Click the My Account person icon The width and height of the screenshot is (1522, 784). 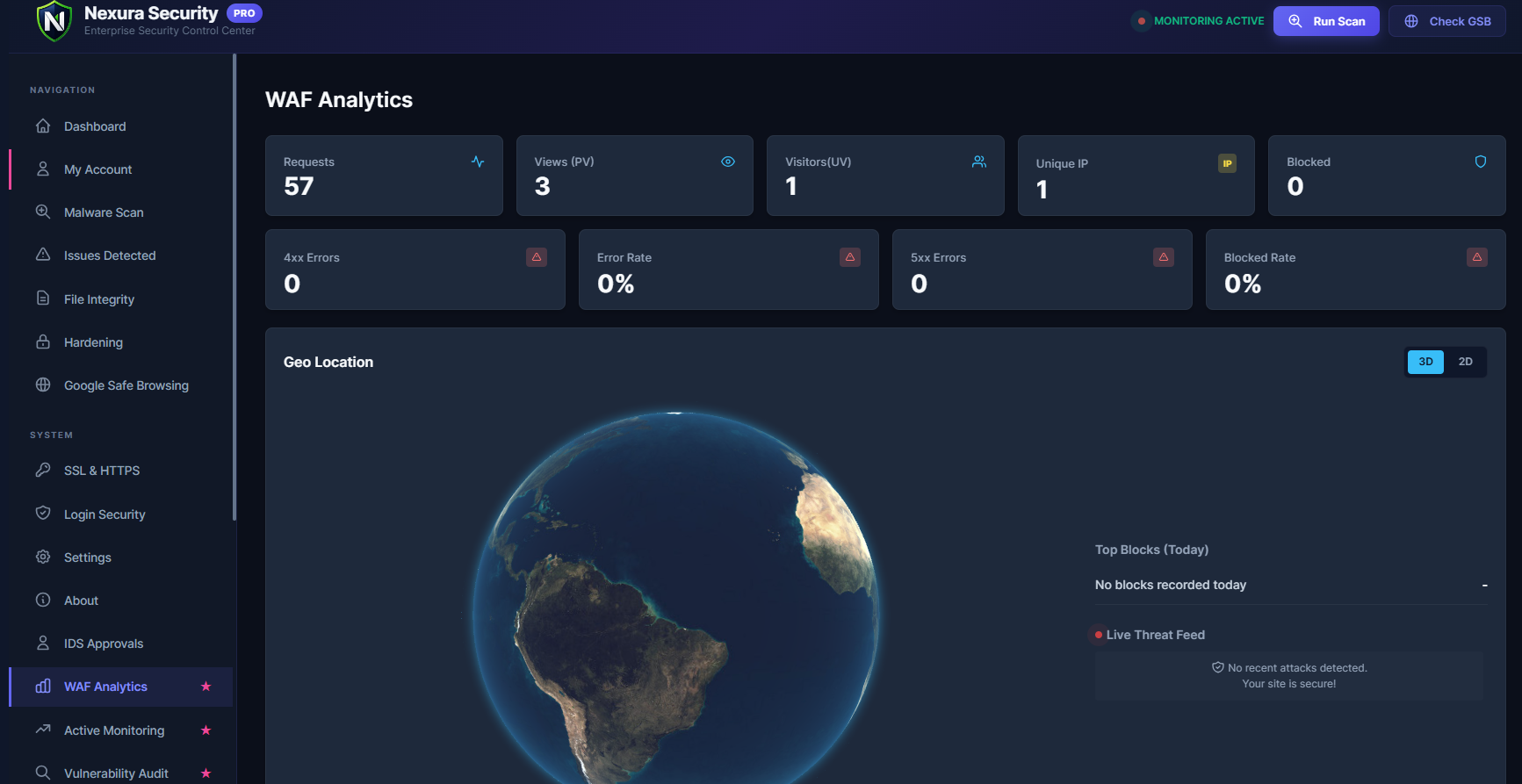click(43, 169)
